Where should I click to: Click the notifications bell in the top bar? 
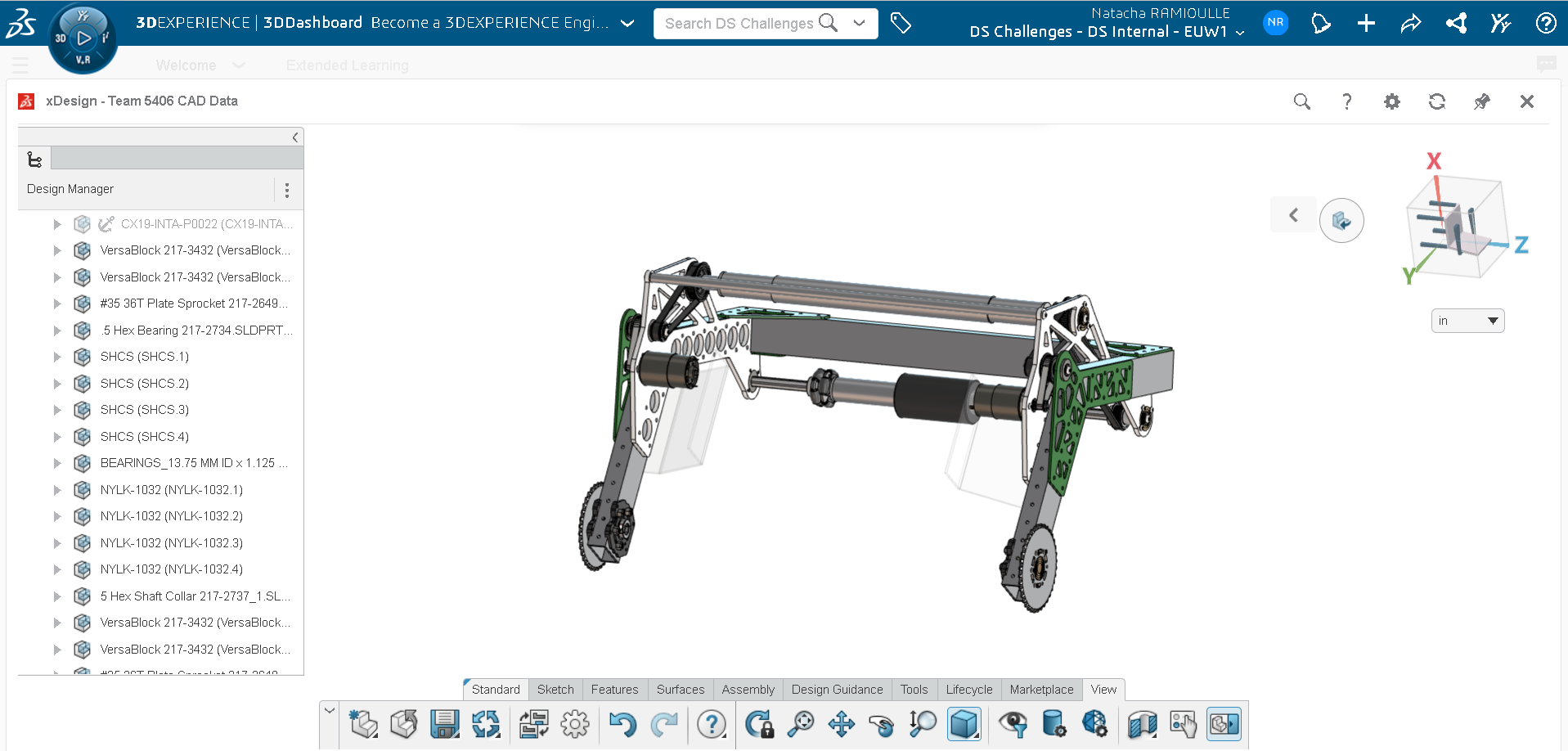(1320, 23)
